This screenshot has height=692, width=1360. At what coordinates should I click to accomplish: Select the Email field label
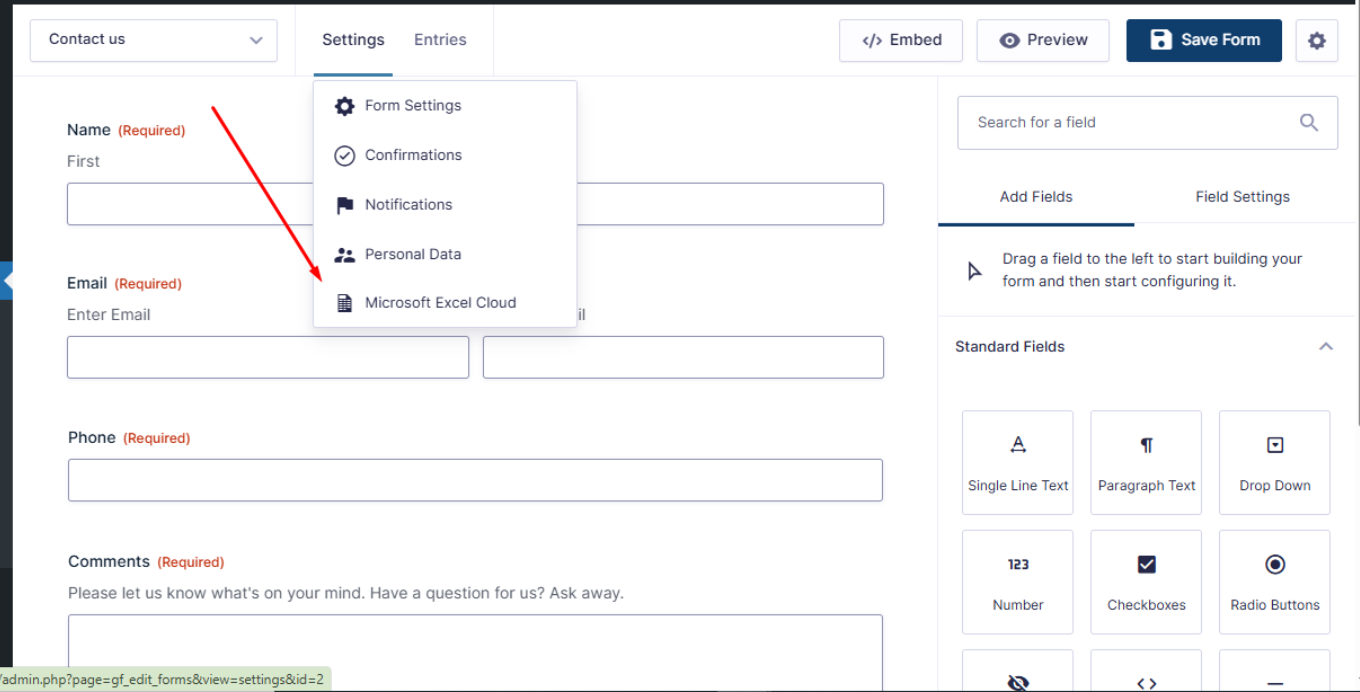87,283
